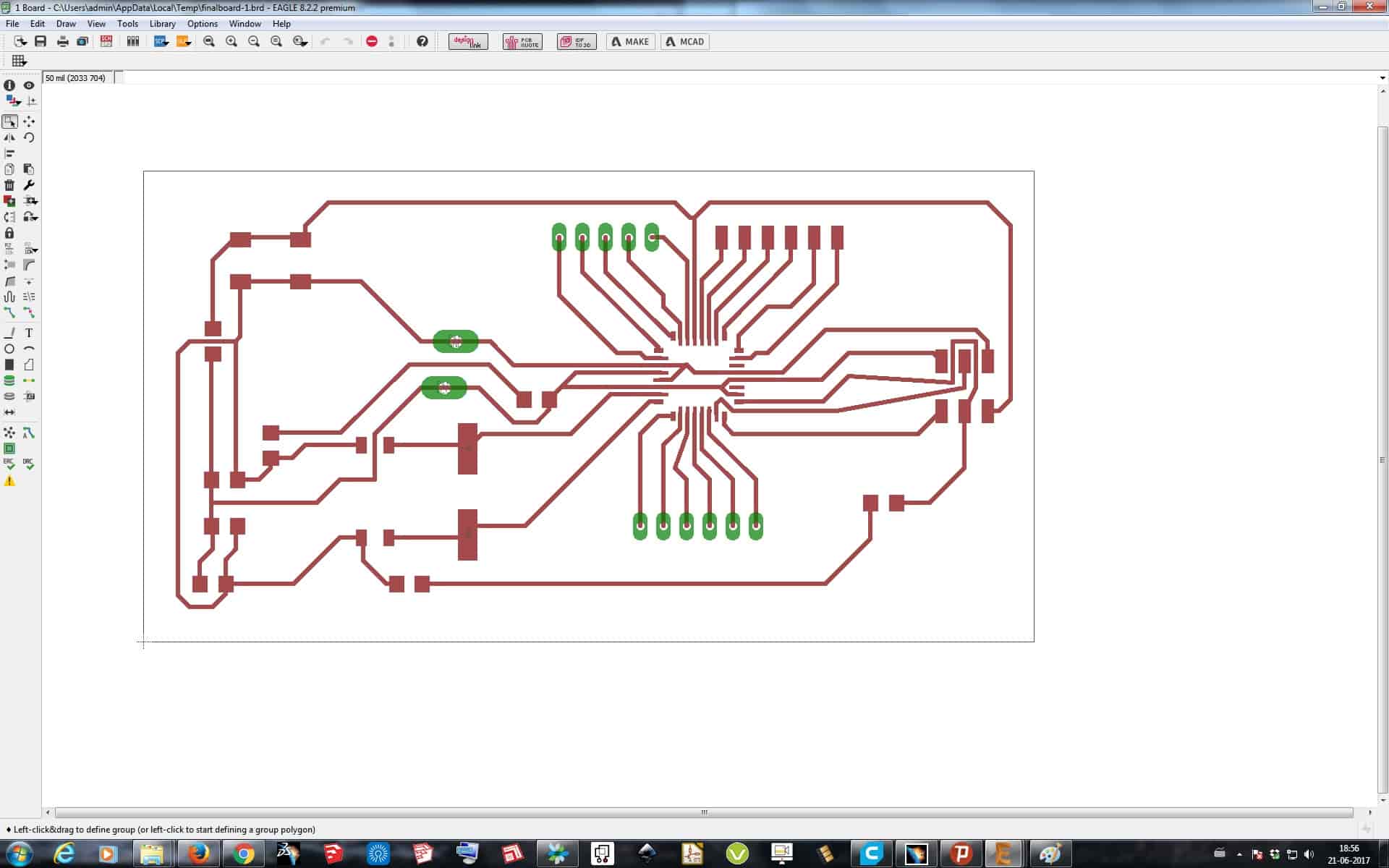Open the View menu
Screen dimensions: 1389x868
pos(96,24)
